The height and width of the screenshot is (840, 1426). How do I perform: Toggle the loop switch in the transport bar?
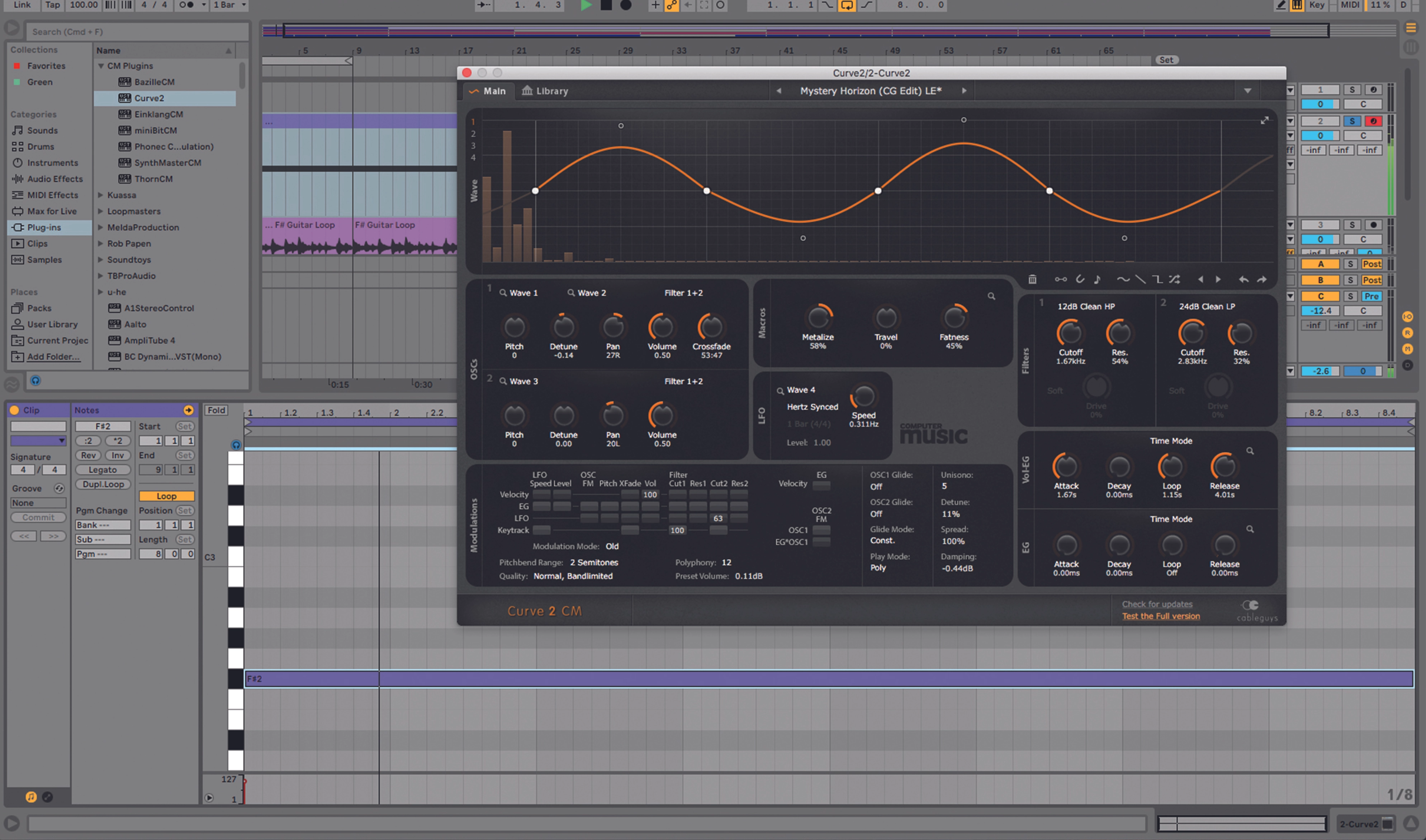847,5
